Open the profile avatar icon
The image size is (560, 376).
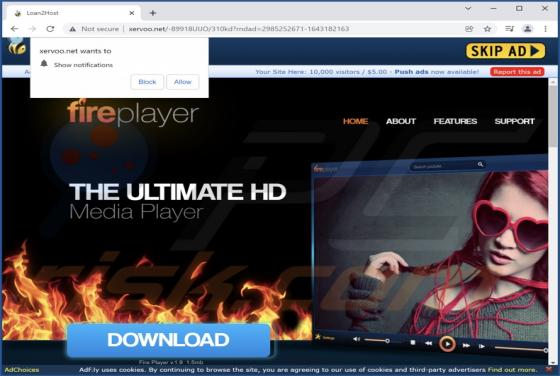(528, 29)
